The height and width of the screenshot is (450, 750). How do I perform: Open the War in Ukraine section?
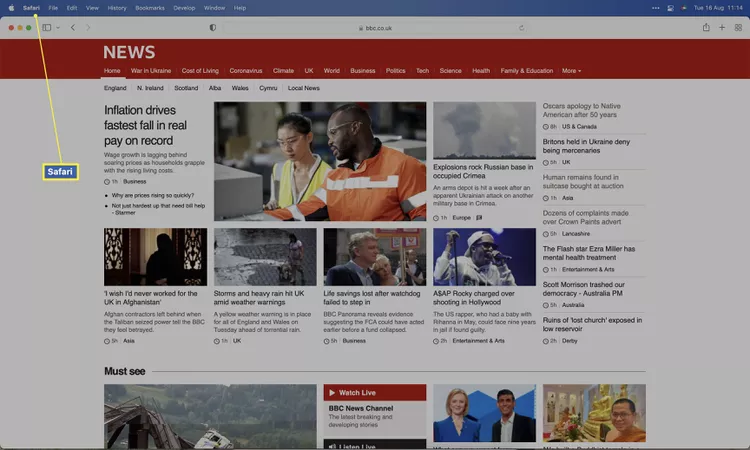[151, 71]
